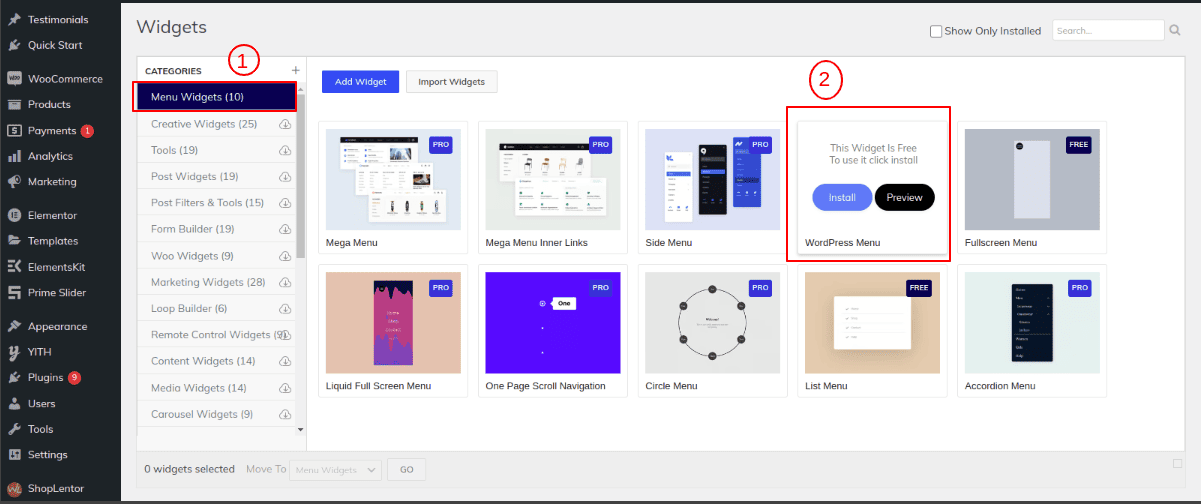Select the Side Menu widget thumbnail

713,179
